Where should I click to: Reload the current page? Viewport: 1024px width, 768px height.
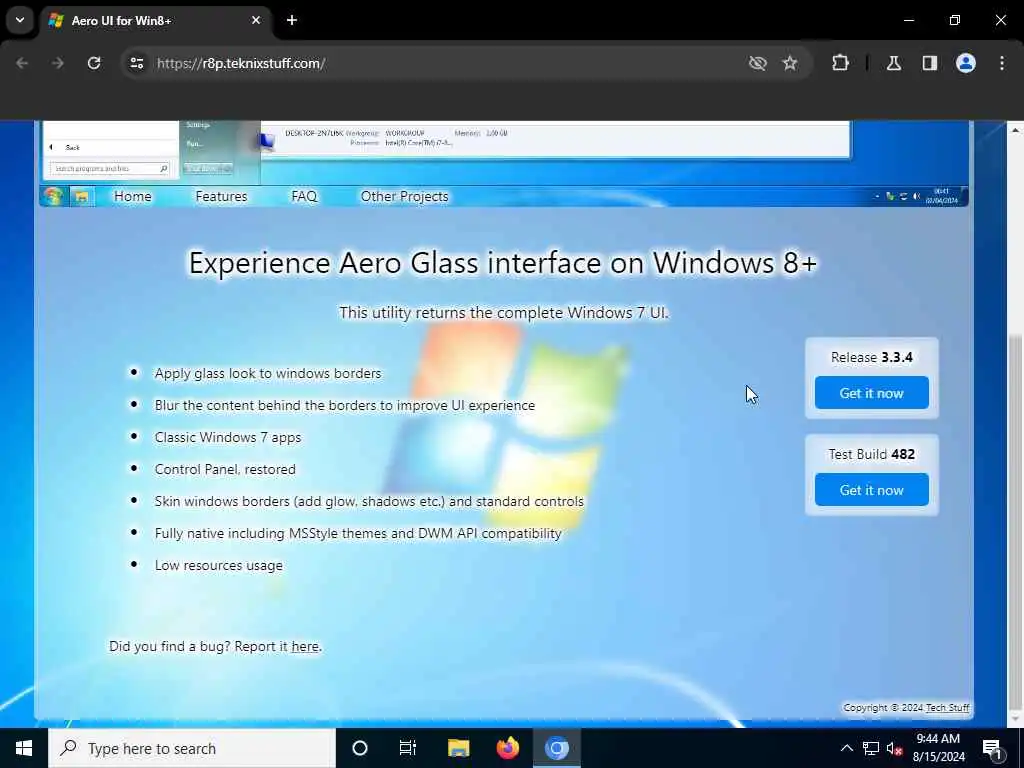pos(94,63)
